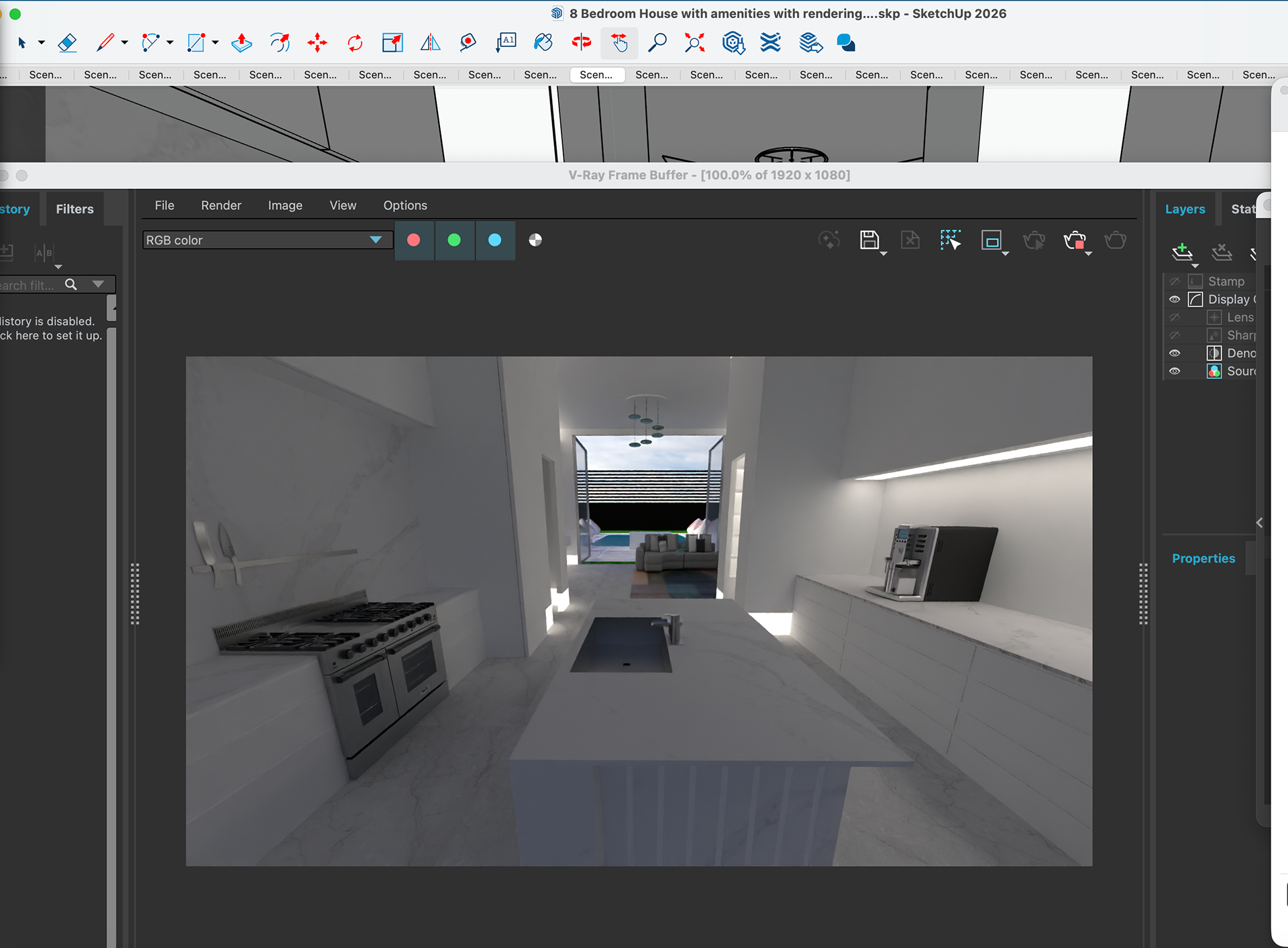
Task: Expand the search filter dropdown arrow
Action: 99,284
